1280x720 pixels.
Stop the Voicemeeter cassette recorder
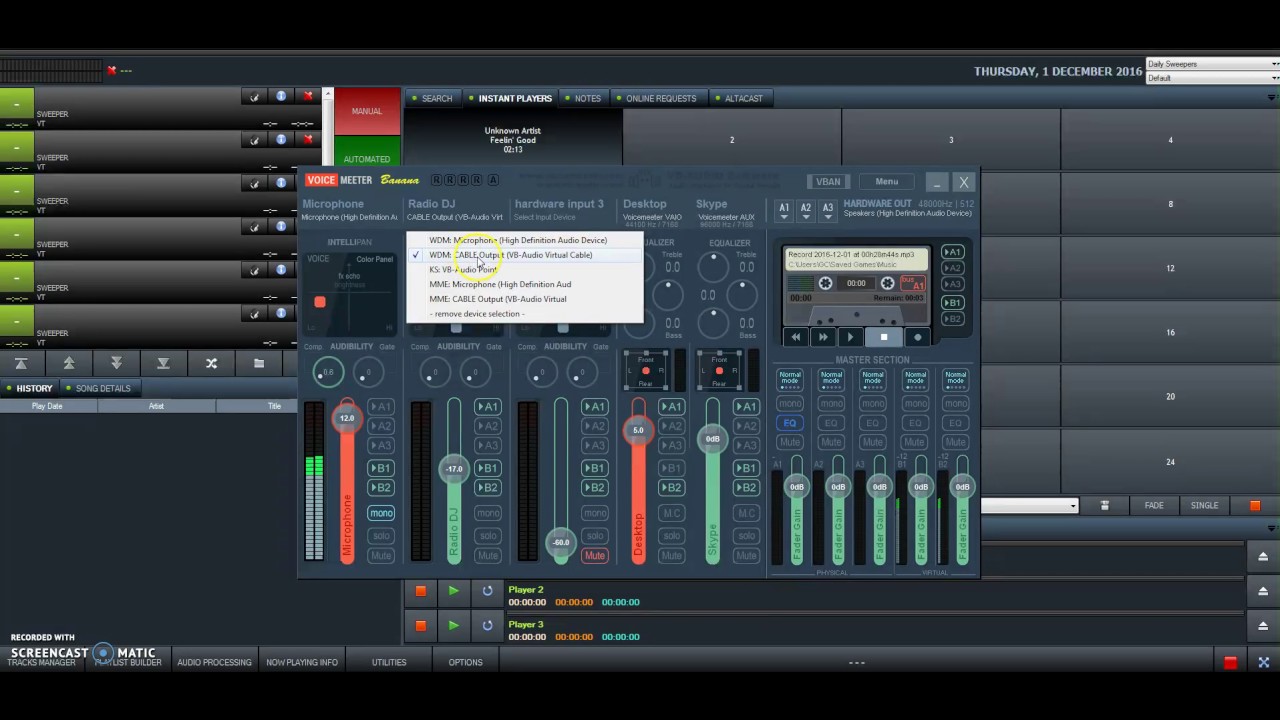click(884, 337)
